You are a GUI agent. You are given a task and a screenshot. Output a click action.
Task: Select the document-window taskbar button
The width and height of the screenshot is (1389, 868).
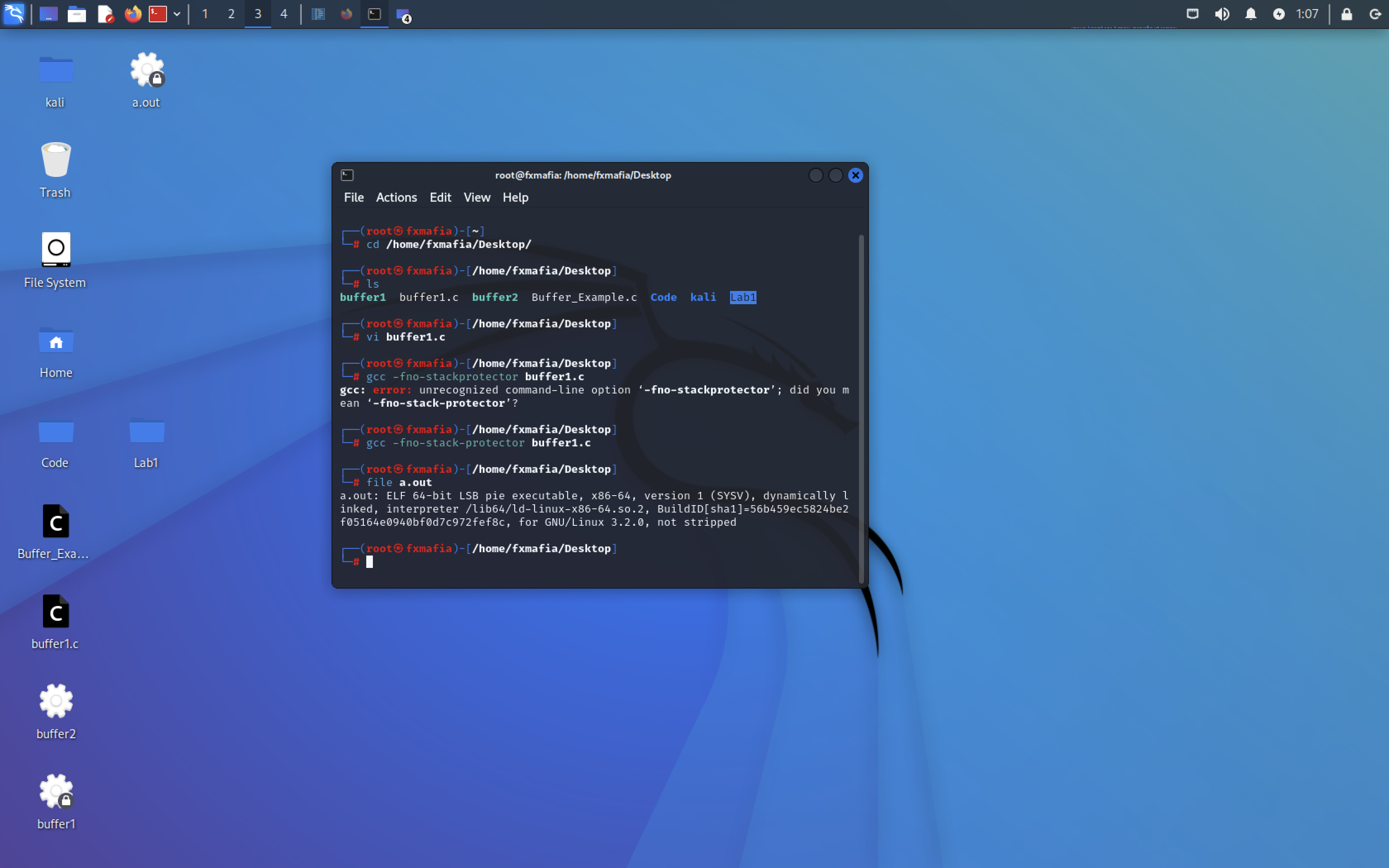[x=318, y=14]
